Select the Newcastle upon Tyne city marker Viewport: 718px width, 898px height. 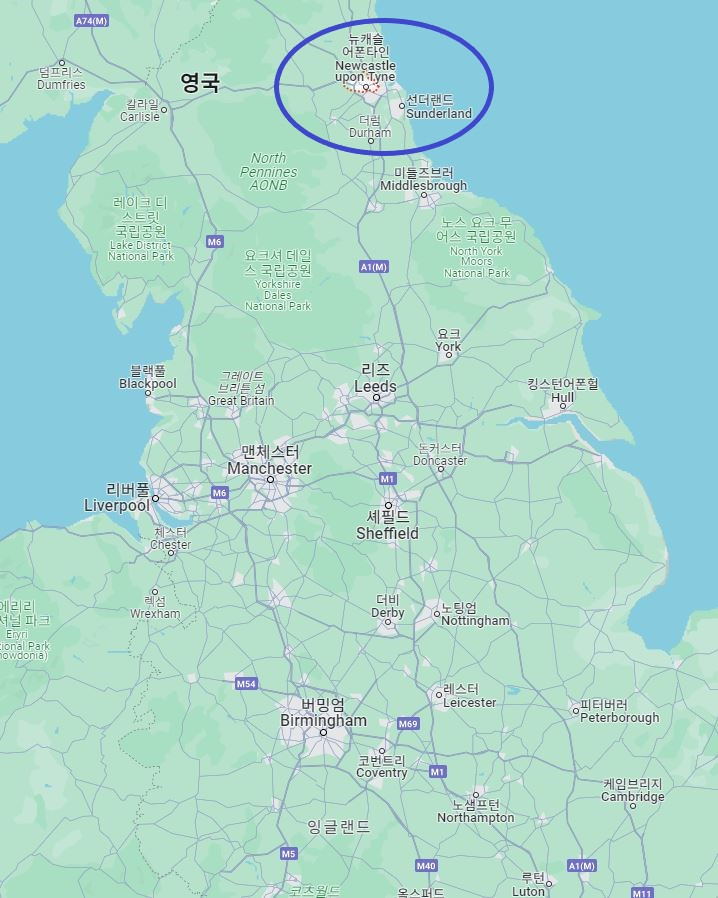coord(366,87)
